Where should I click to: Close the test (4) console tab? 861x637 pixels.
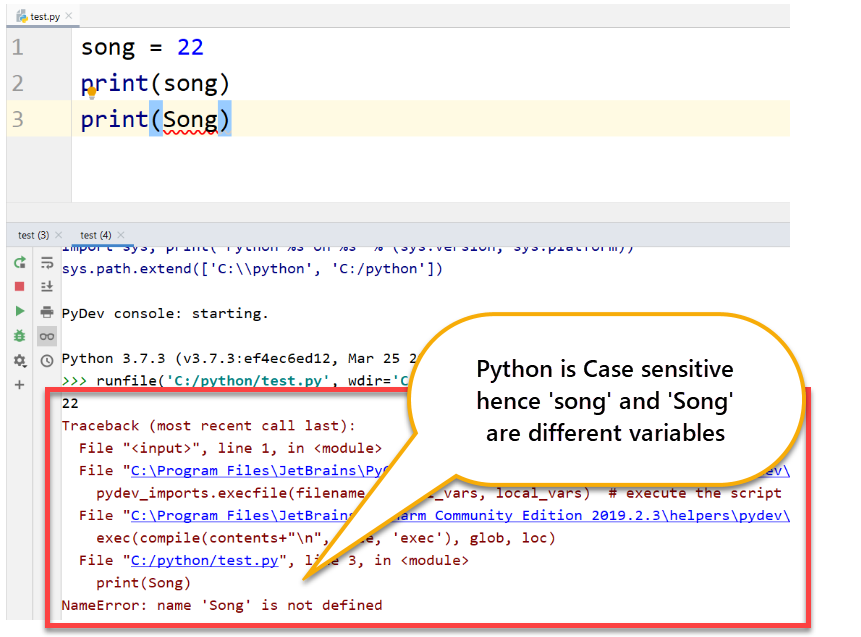(x=121, y=235)
